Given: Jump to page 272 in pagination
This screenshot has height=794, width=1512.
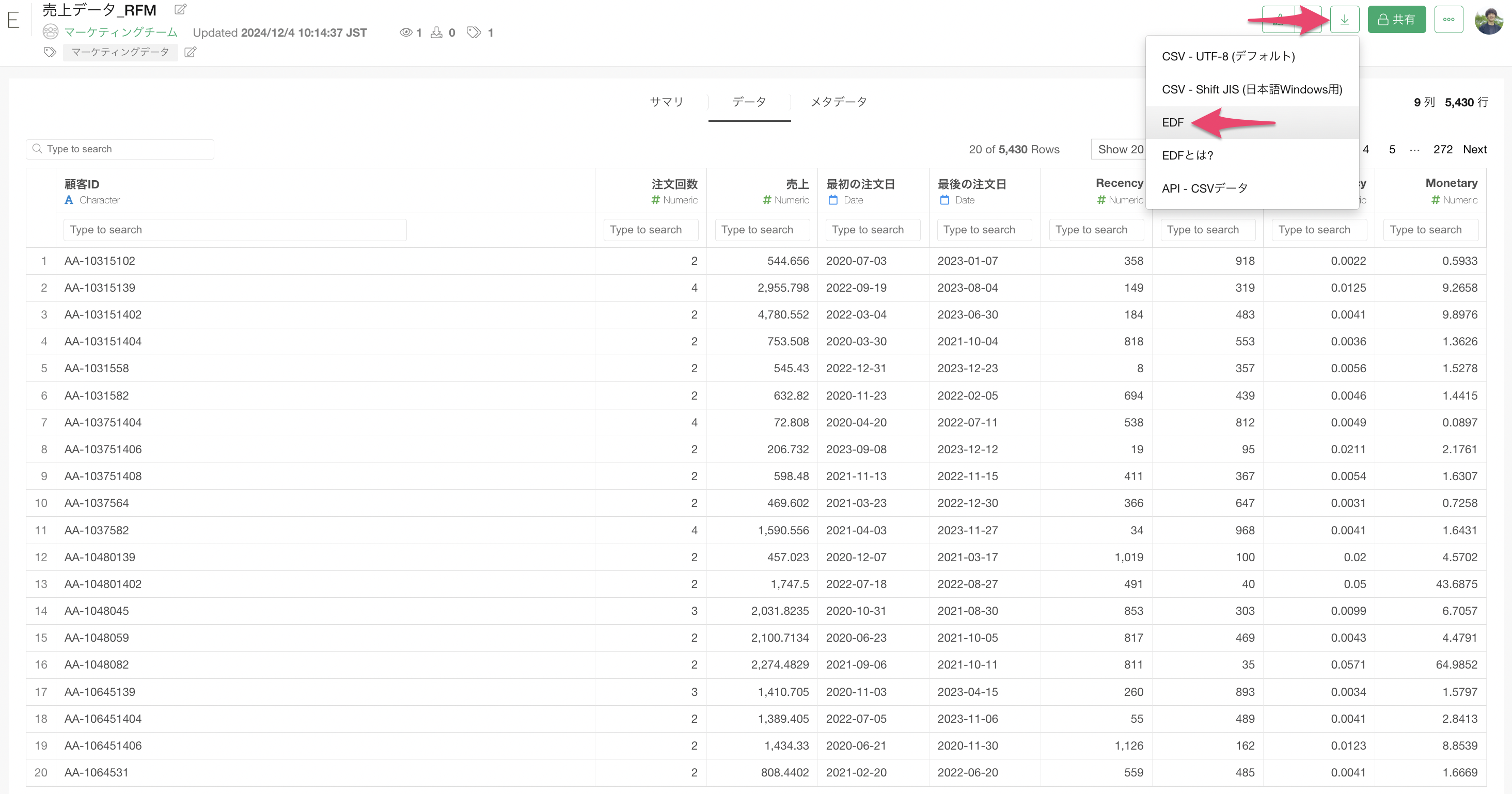Looking at the screenshot, I should click(x=1442, y=149).
